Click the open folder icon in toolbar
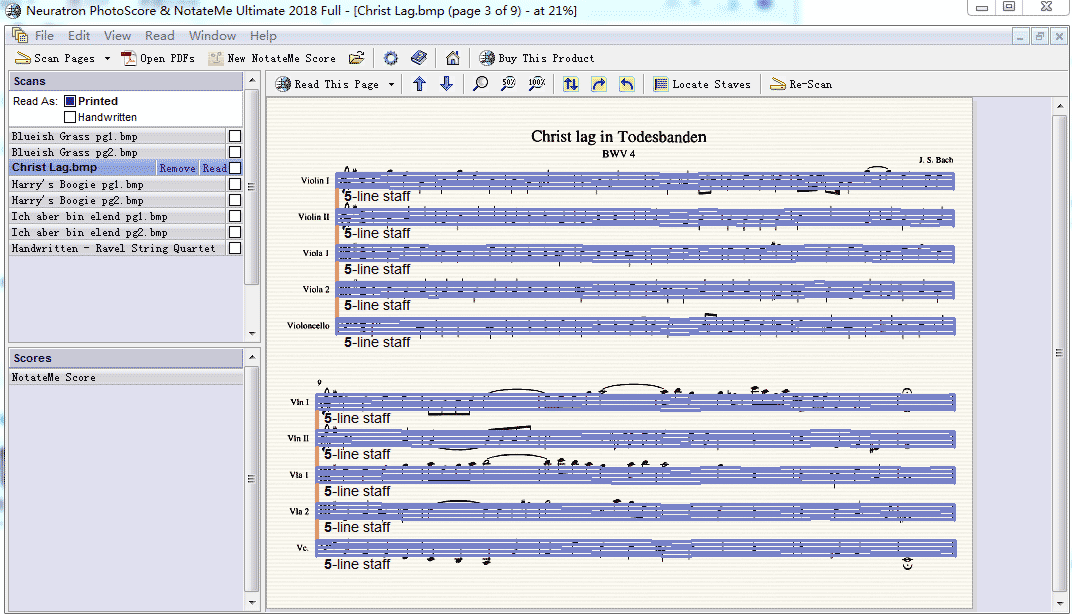Image resolution: width=1072 pixels, height=614 pixels. (x=355, y=58)
